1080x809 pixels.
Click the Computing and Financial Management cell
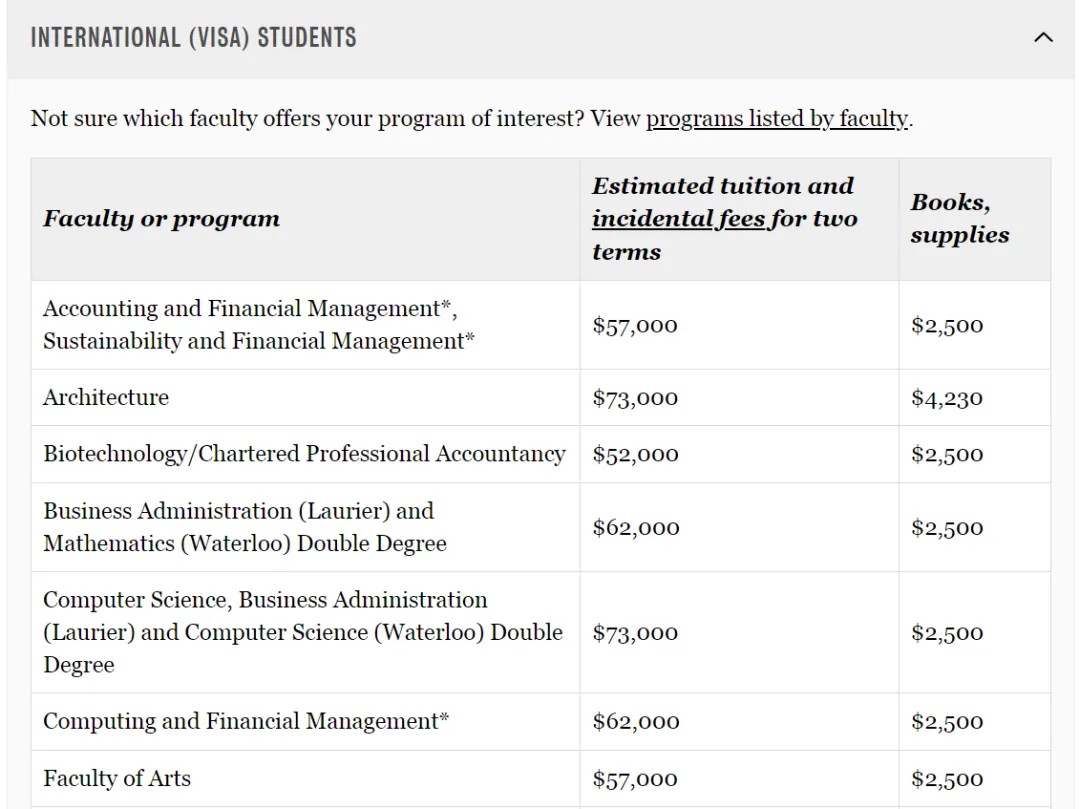(x=305, y=722)
